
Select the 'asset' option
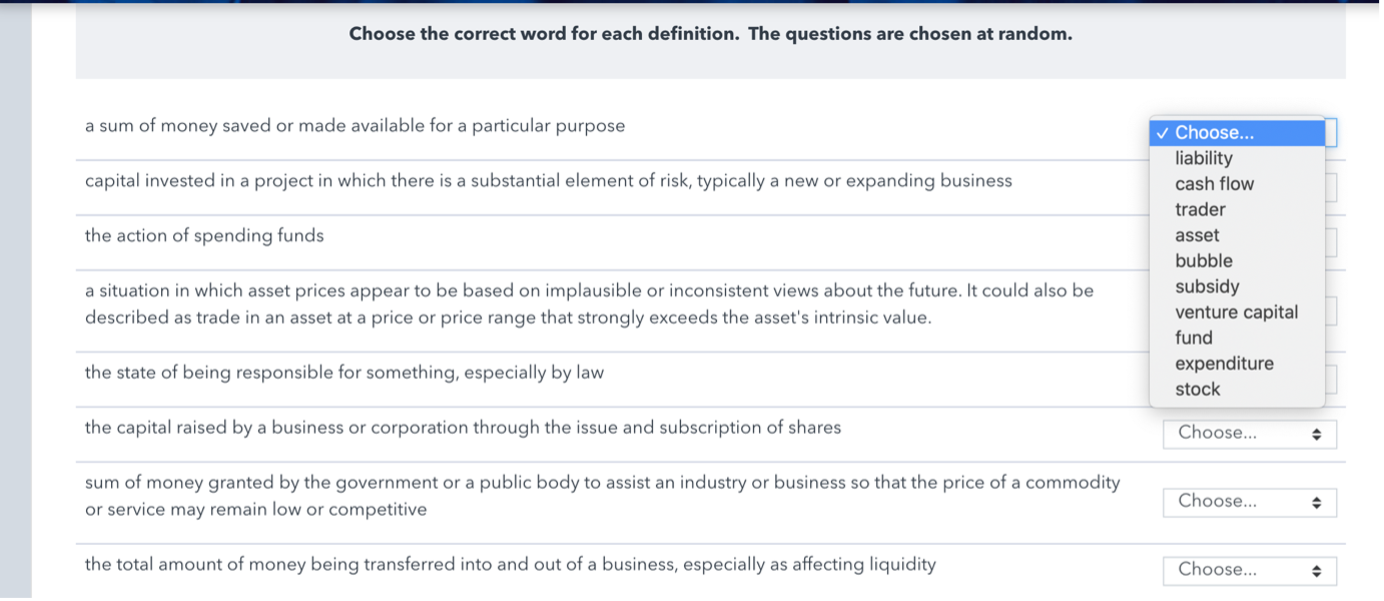pos(1197,236)
